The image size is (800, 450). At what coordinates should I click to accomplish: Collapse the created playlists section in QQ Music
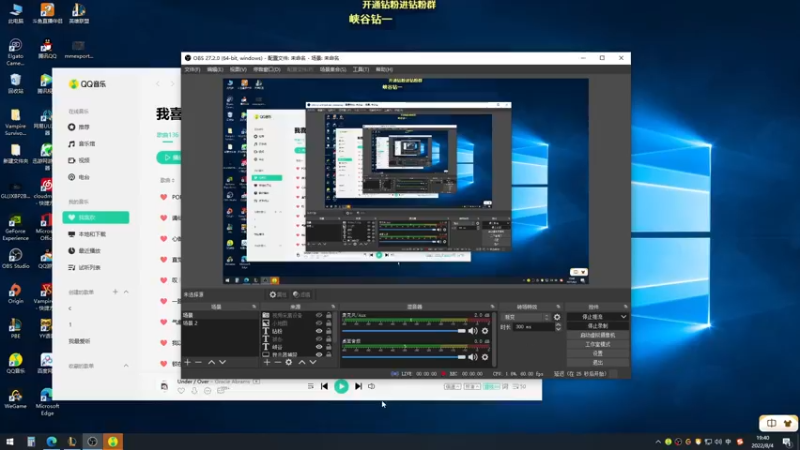coord(126,292)
